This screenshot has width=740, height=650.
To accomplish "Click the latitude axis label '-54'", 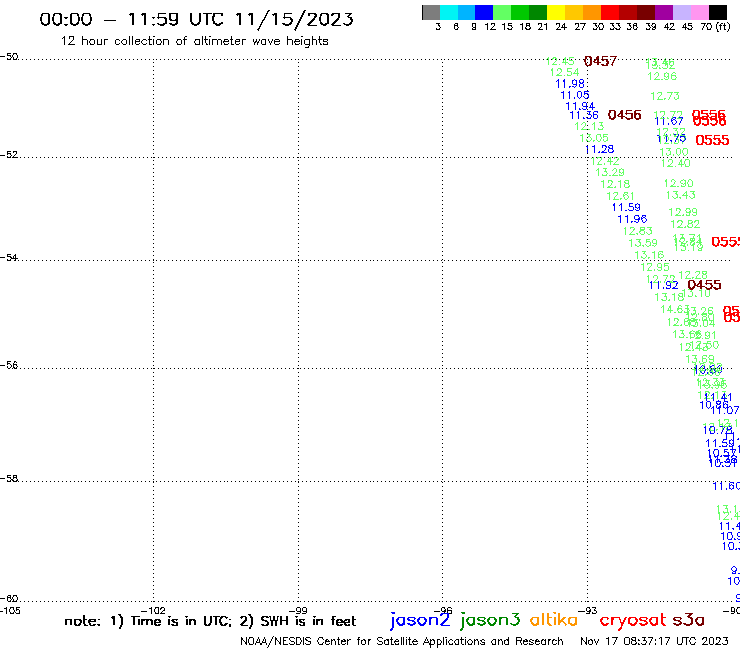I will point(9,258).
